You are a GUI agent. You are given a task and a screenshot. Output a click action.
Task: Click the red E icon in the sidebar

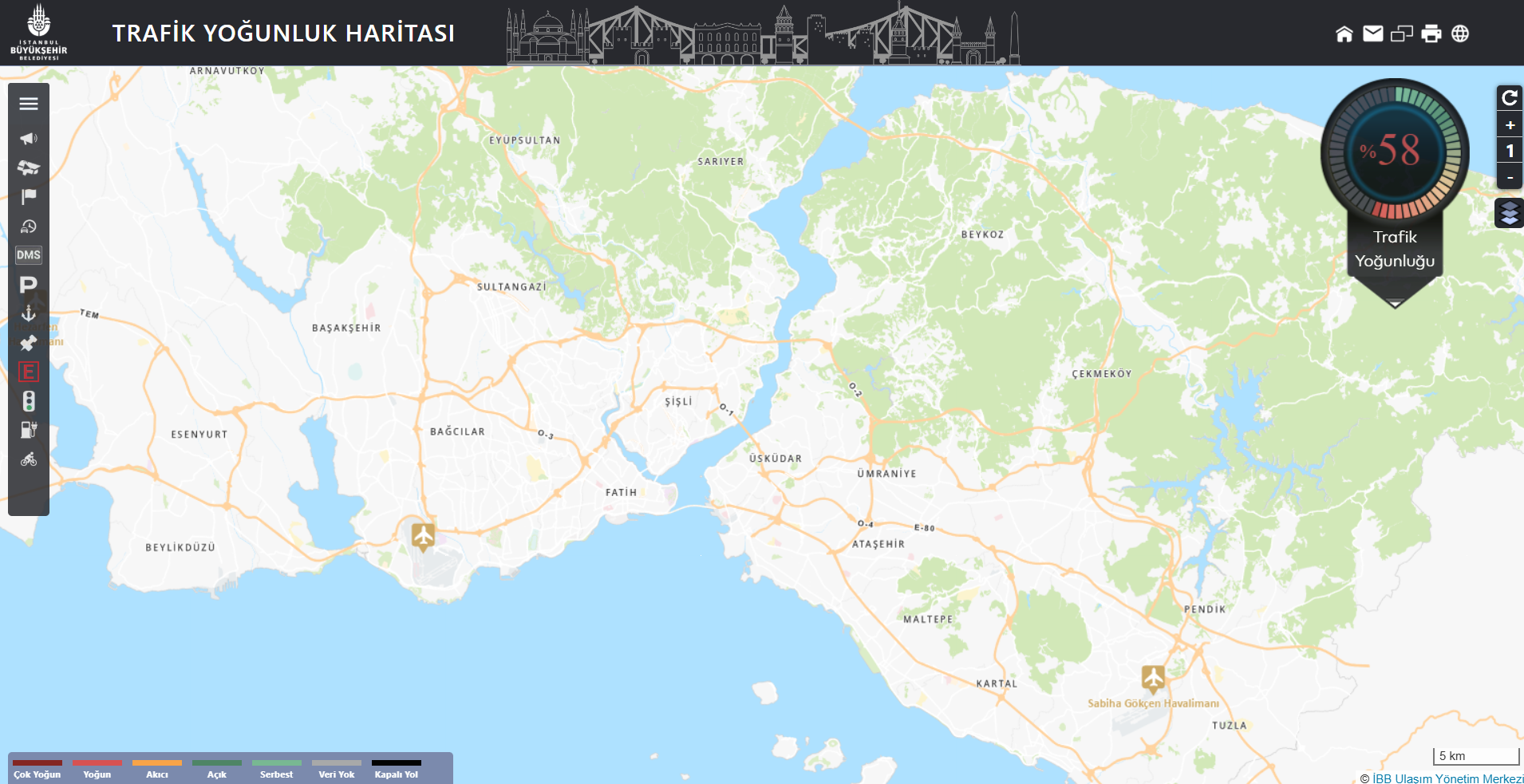29,372
